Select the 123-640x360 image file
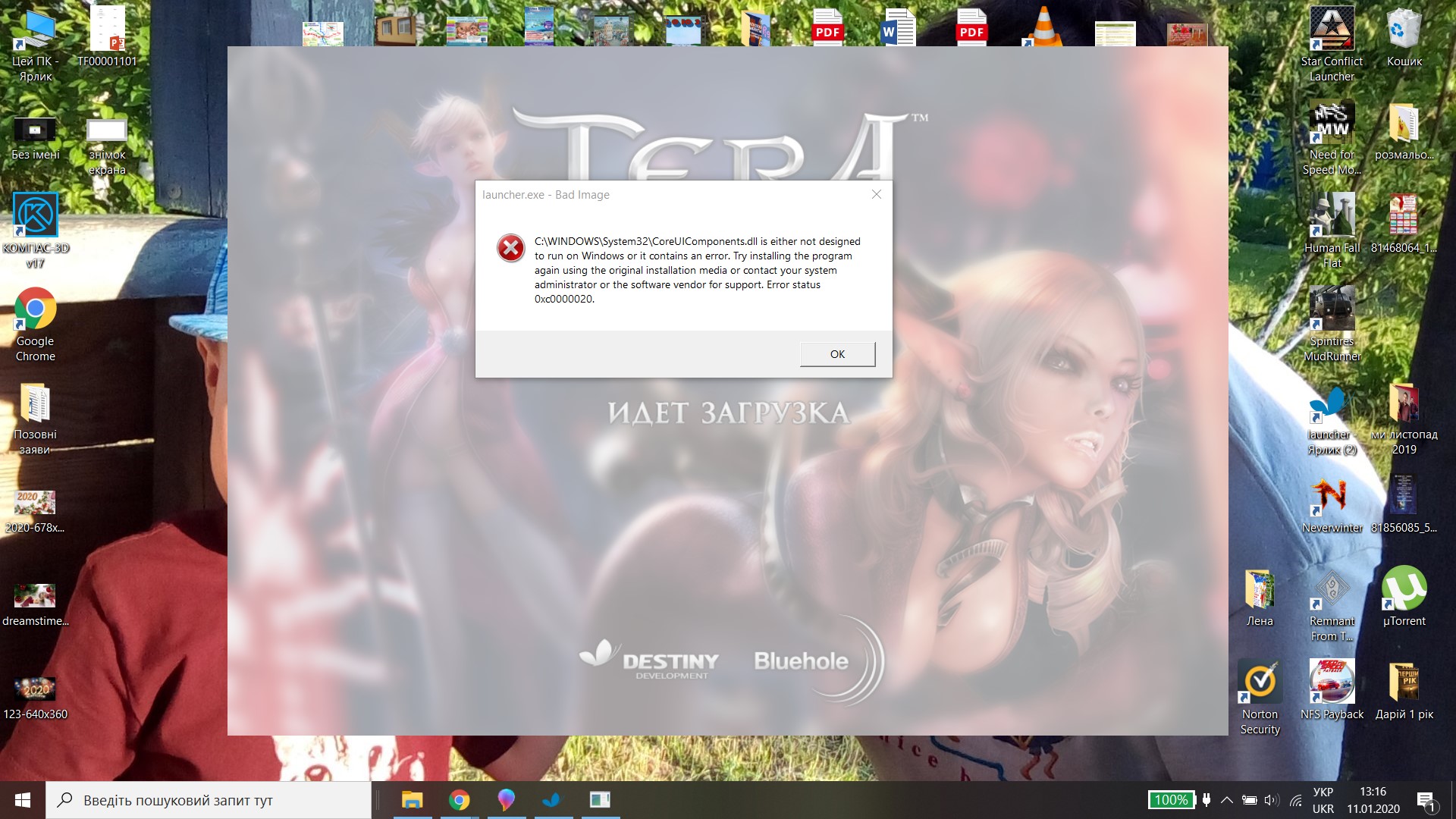The image size is (1456, 819). coord(35,698)
